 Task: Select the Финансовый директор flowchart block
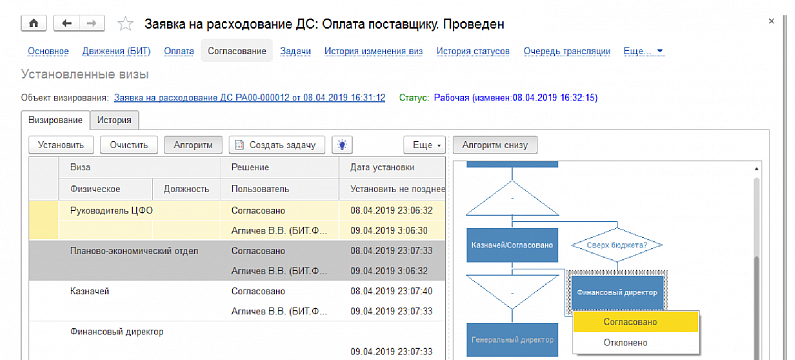click(617, 293)
